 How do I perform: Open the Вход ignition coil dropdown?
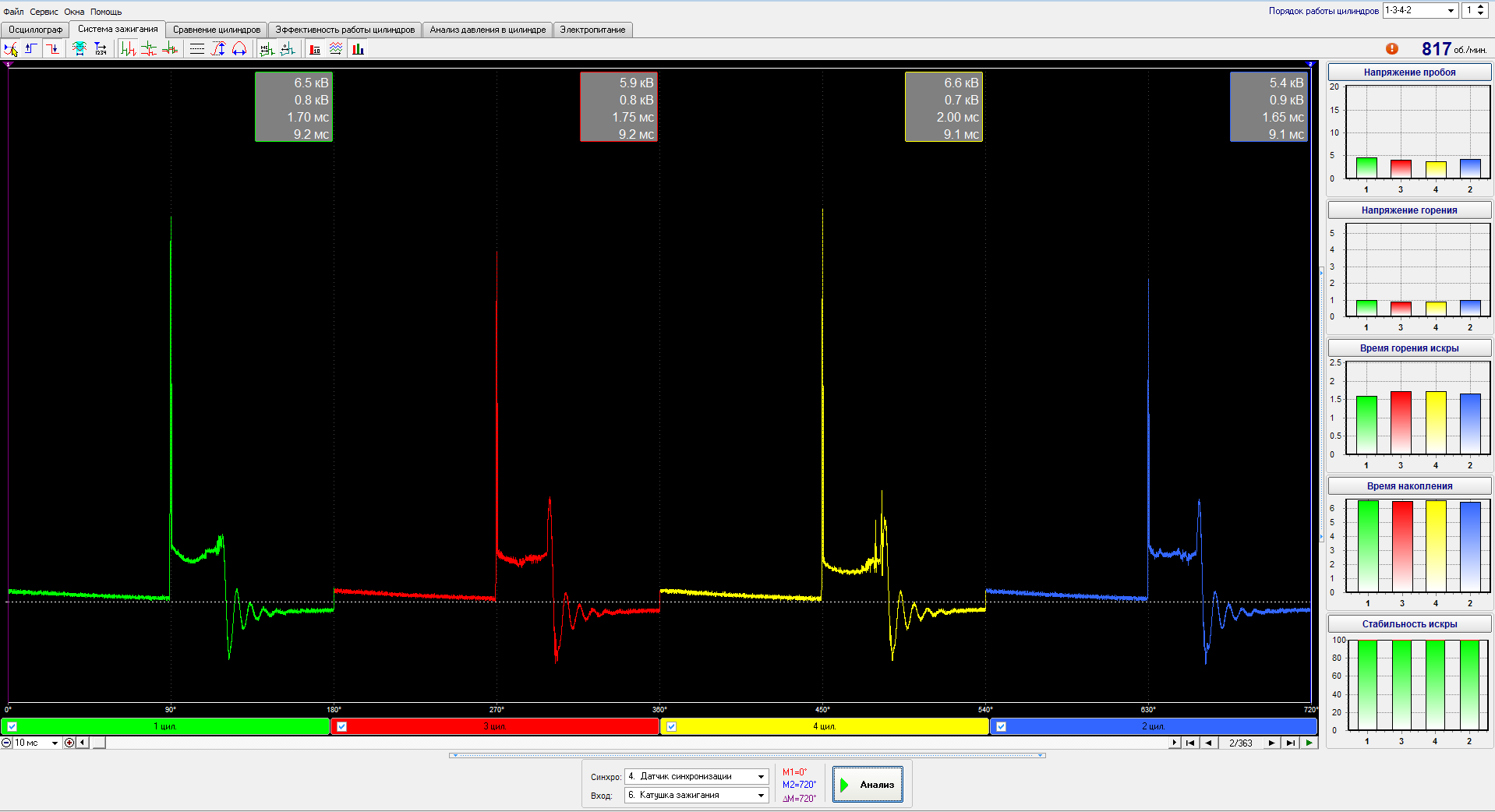tap(697, 795)
